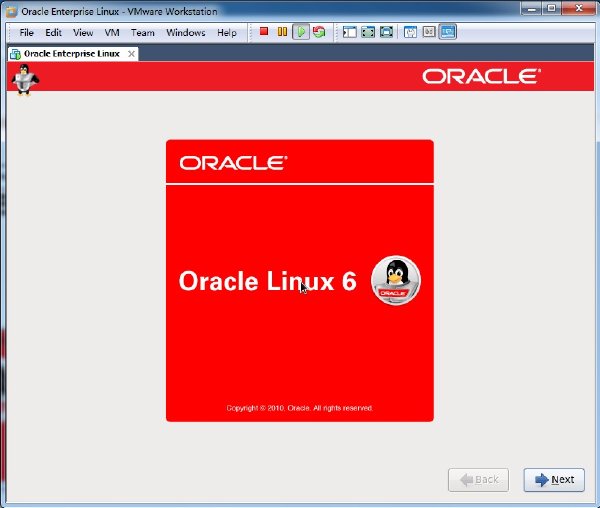Click the Reset VM icon
Image resolution: width=600 pixels, height=508 pixels.
point(319,32)
